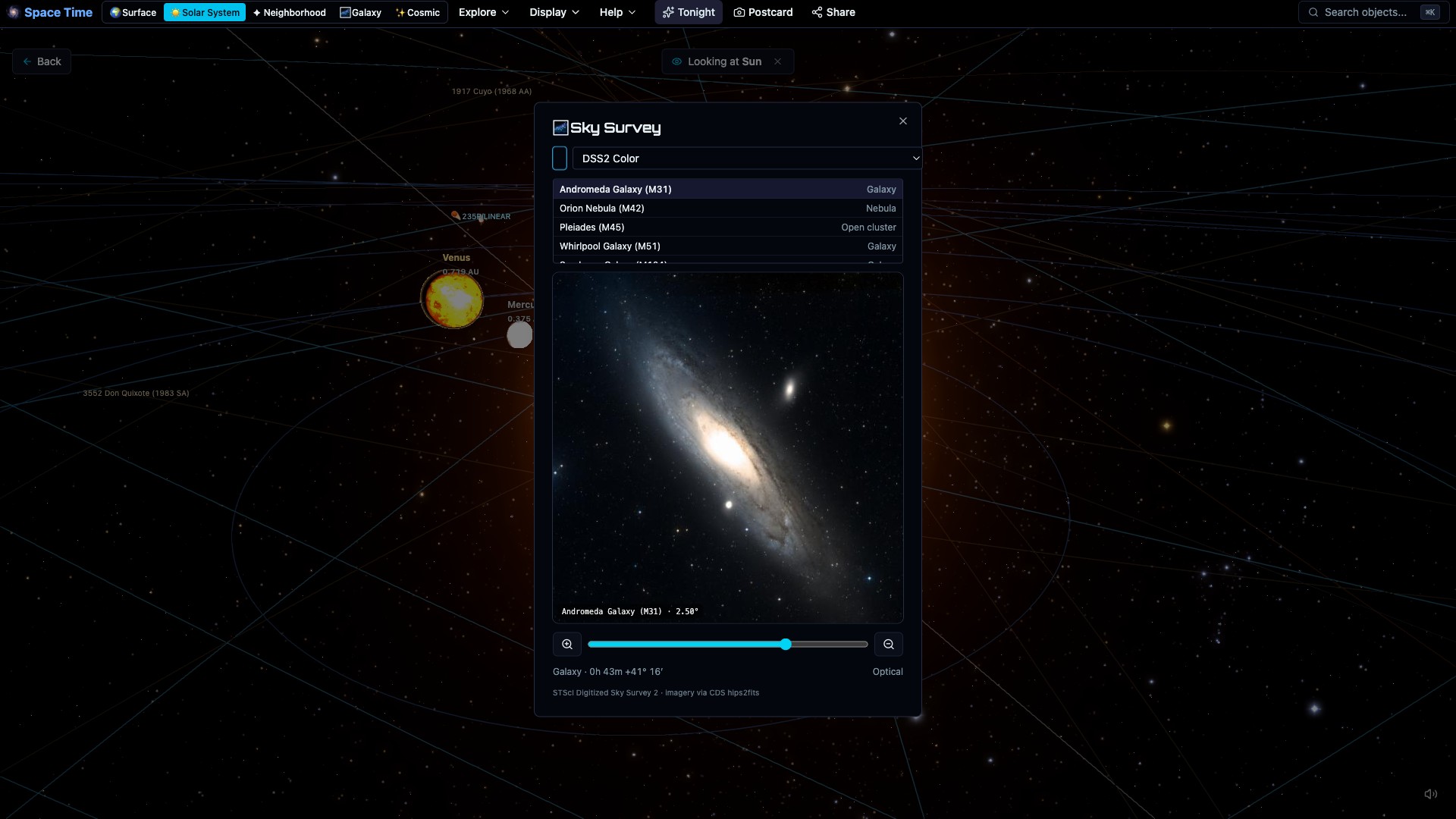Close the Sky Survey dialog

tap(902, 121)
